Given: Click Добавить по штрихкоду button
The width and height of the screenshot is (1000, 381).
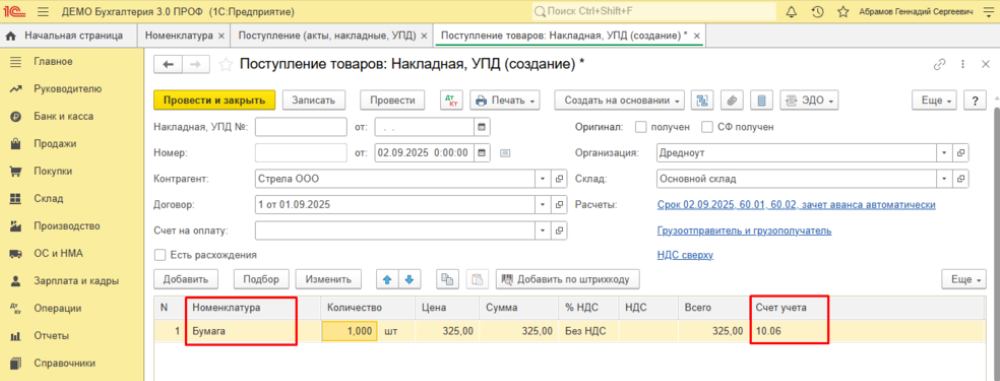Looking at the screenshot, I should 568,279.
